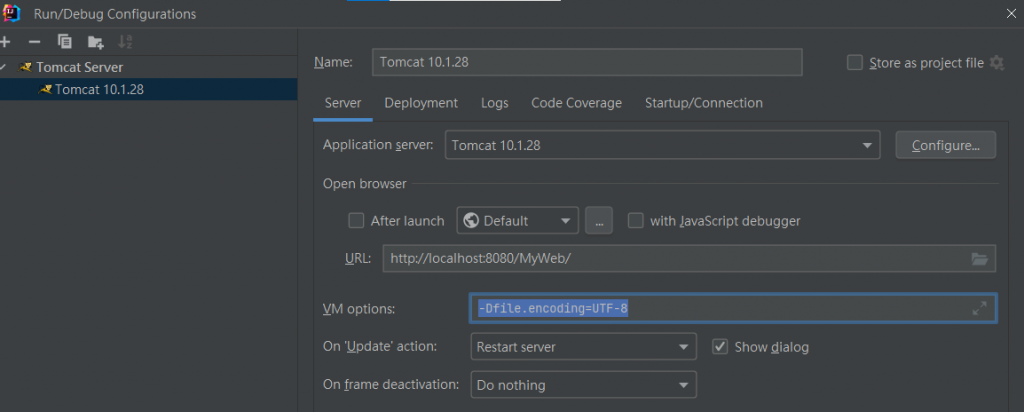Click the browser selection ... button
The image size is (1024, 412).
click(599, 221)
